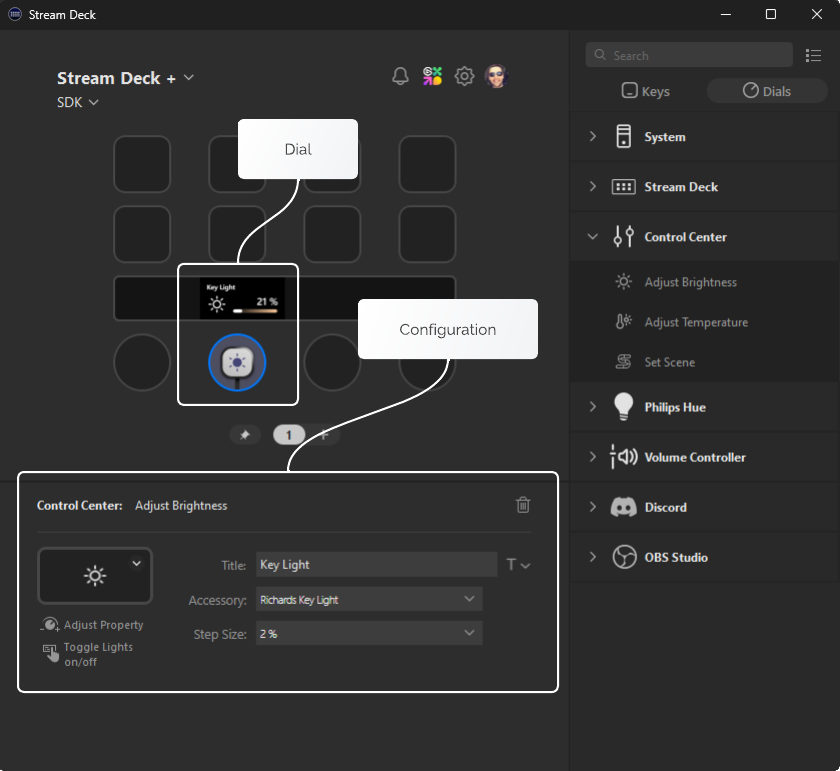Select profile page 1
The height and width of the screenshot is (771, 840).
(x=288, y=435)
